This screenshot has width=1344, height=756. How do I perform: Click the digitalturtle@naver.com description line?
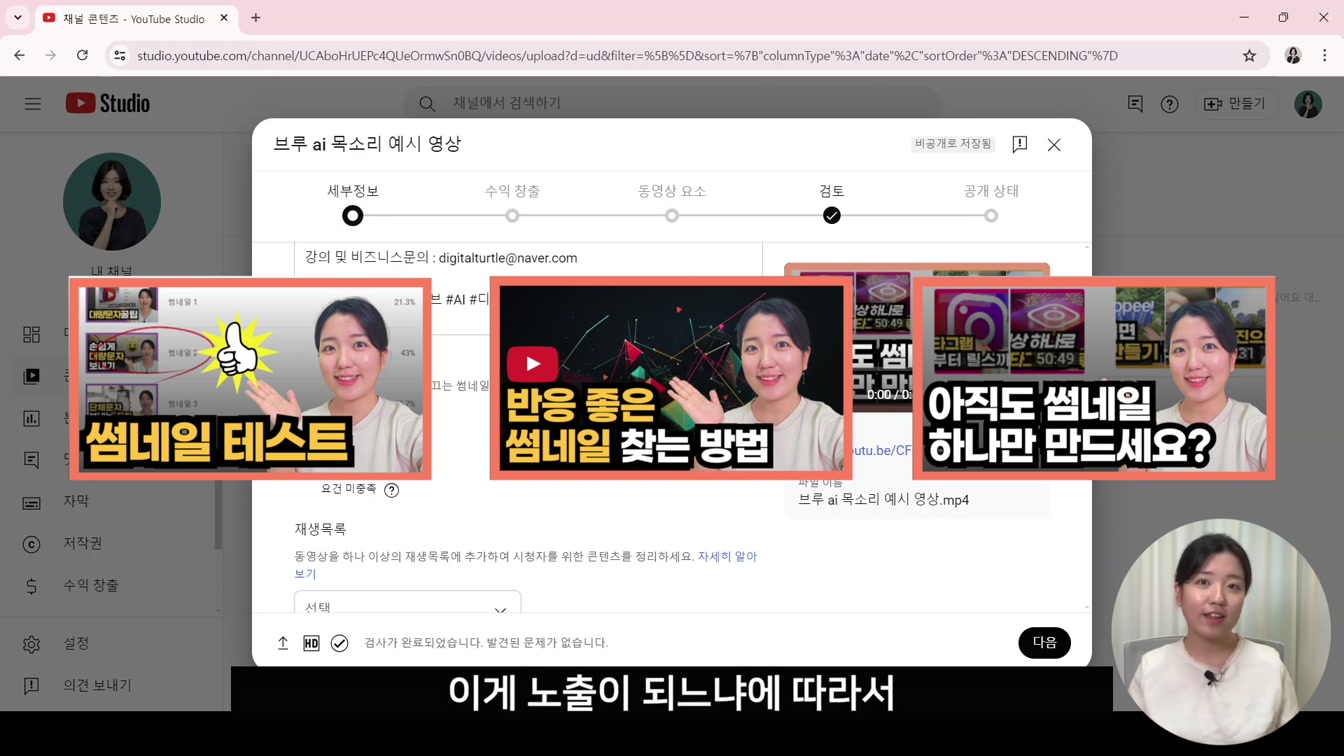click(441, 258)
